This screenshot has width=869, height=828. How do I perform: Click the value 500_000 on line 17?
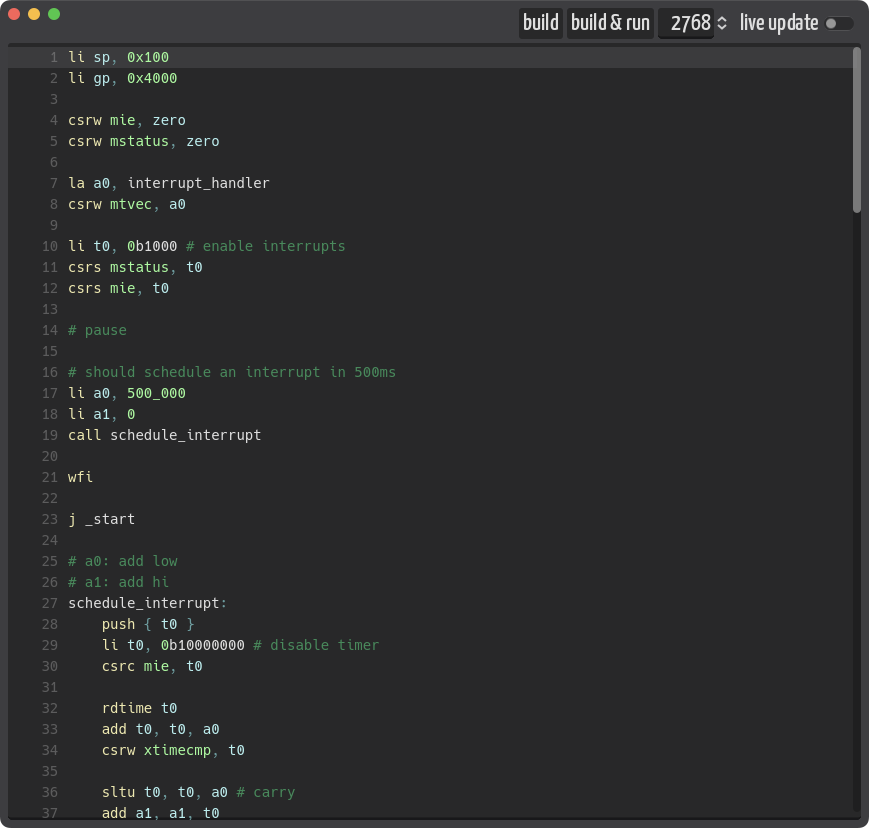coord(156,393)
